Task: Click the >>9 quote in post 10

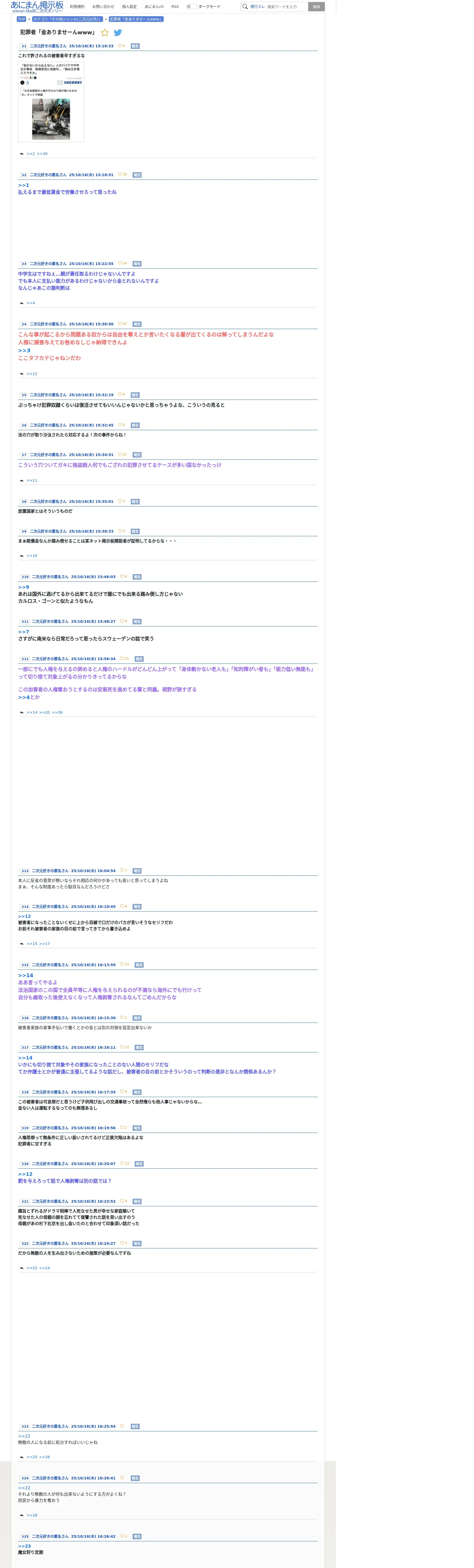Action: [x=24, y=587]
